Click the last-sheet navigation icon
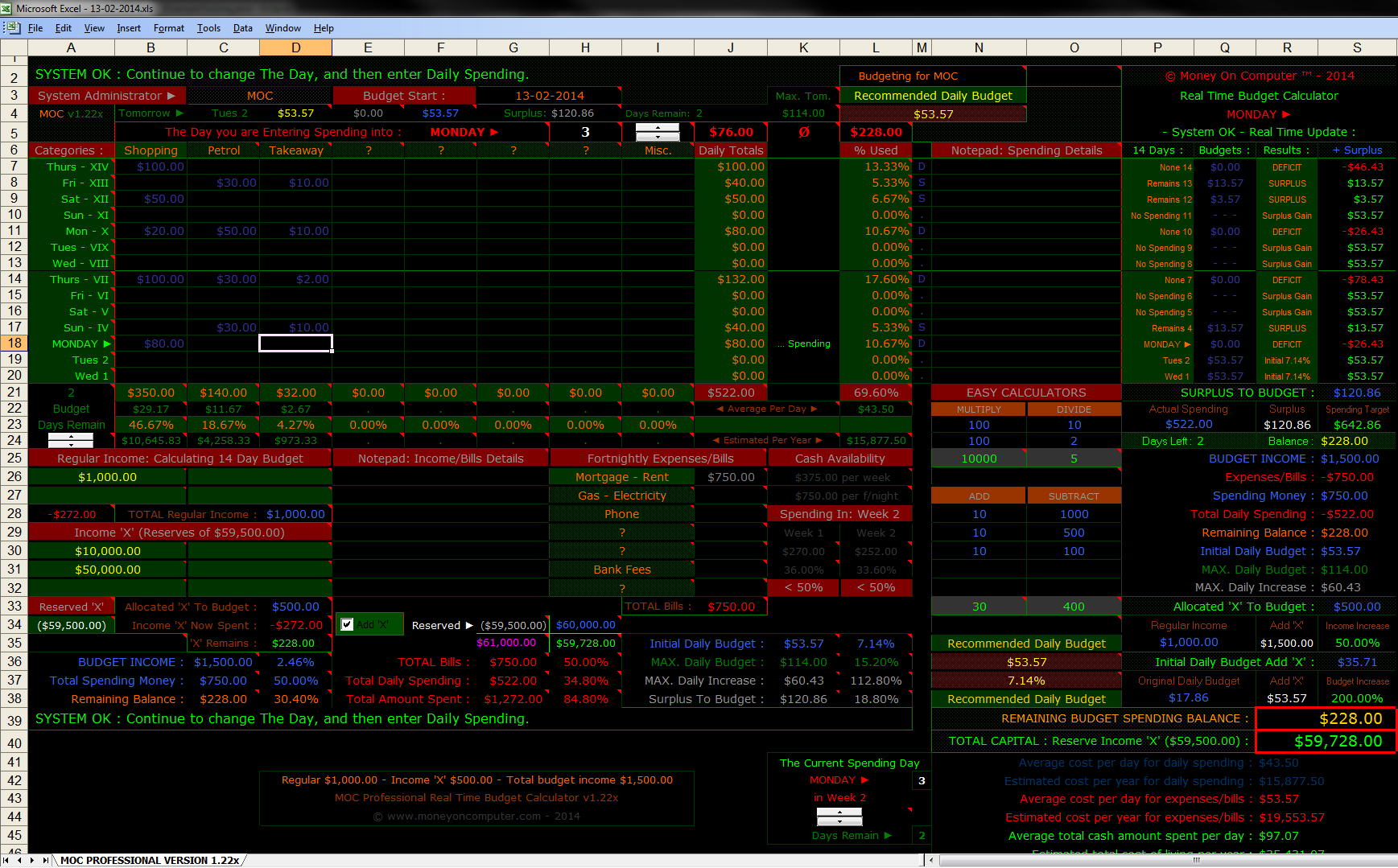 pyautogui.click(x=44, y=860)
